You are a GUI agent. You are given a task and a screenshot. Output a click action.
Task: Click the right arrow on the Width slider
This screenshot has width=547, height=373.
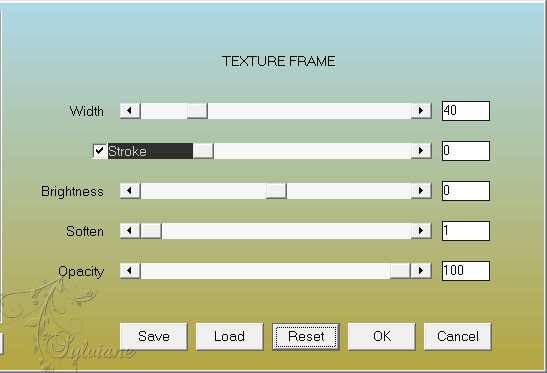coord(421,111)
